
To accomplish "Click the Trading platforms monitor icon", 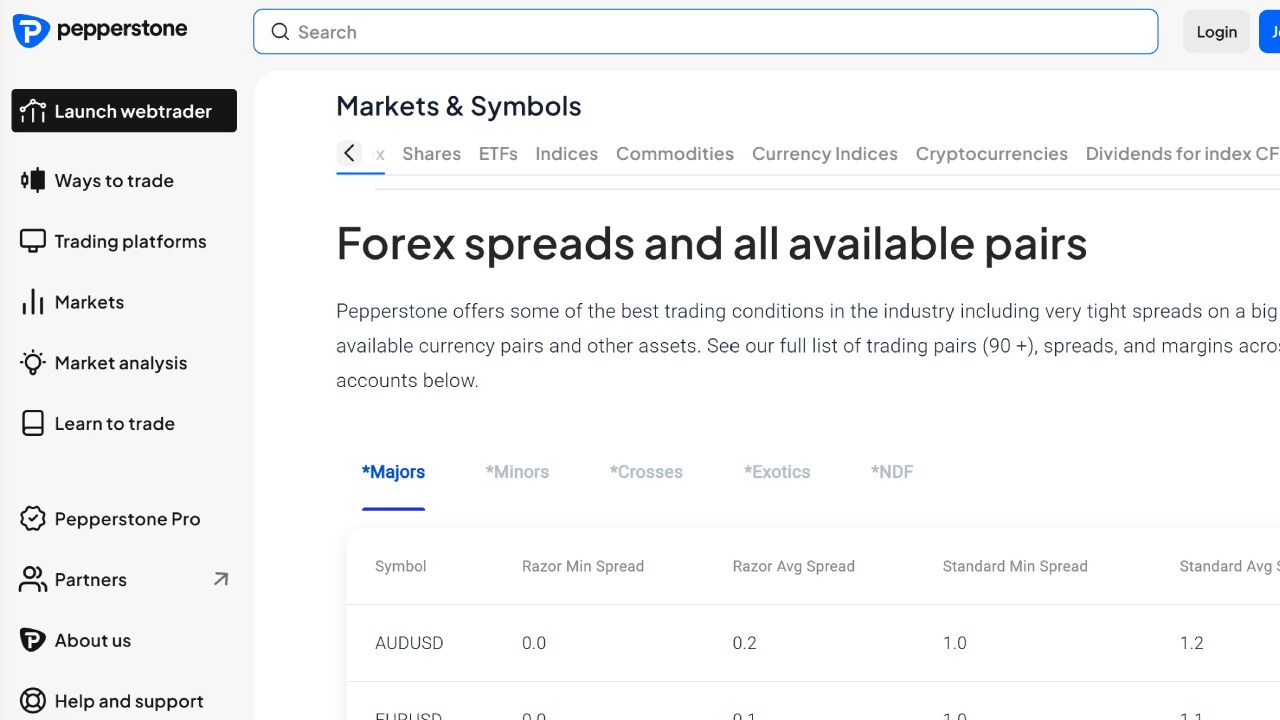I will (x=33, y=241).
